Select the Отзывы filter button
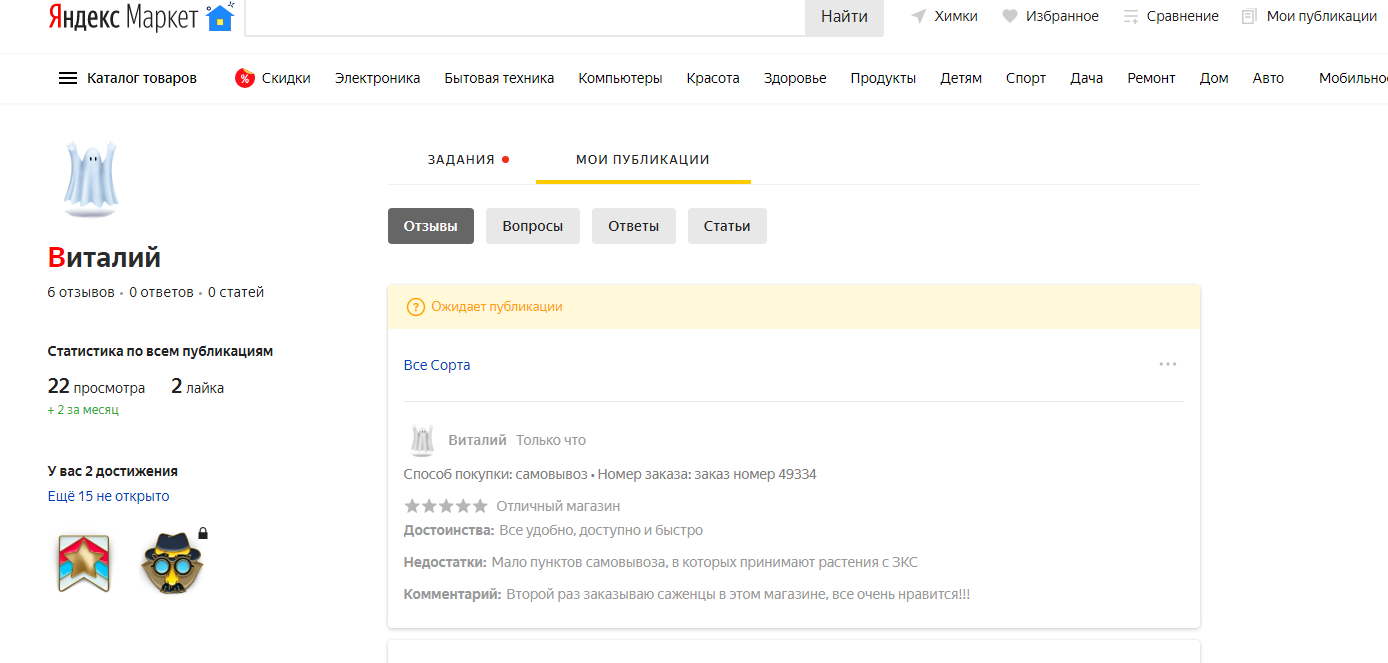This screenshot has height=663, width=1388. 431,226
